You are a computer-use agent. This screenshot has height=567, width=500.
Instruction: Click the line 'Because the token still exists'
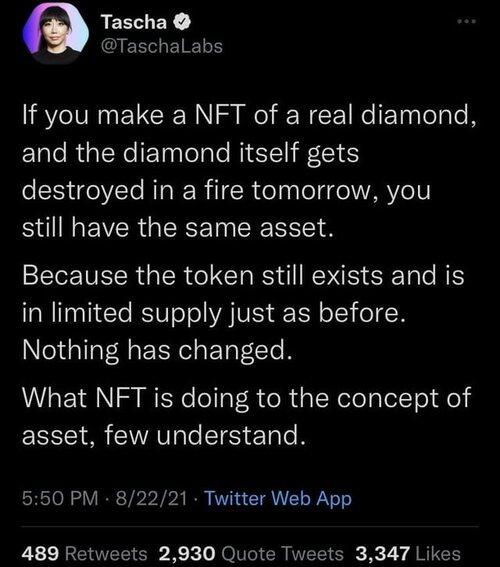click(243, 276)
